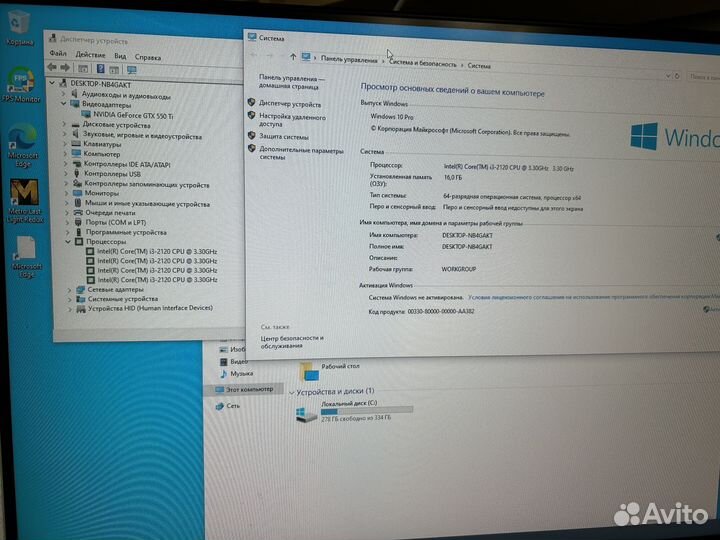Collapse the Видеоадаптеры node
The width and height of the screenshot is (720, 540).
coord(64,104)
